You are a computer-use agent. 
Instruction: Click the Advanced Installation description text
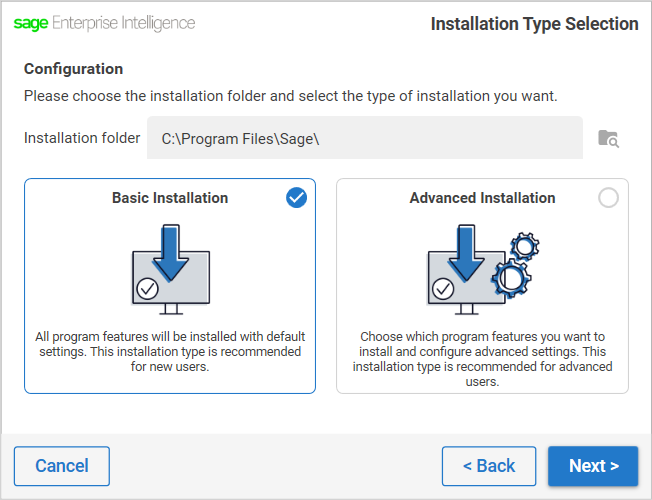[482, 359]
